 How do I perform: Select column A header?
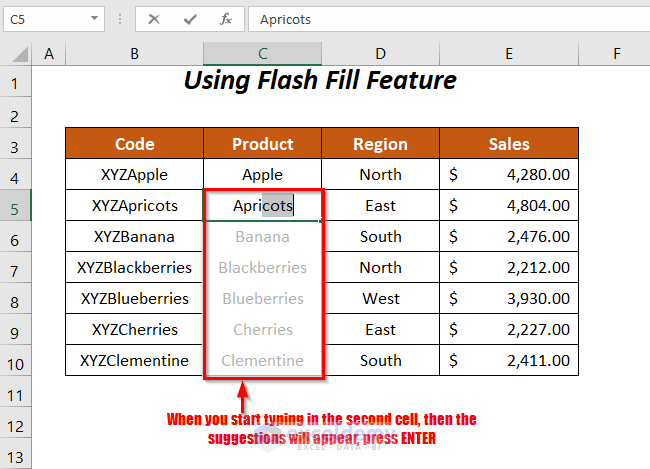tap(49, 53)
